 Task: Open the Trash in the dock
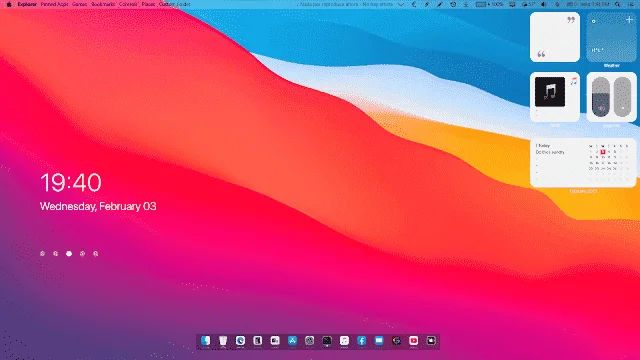(x=223, y=340)
